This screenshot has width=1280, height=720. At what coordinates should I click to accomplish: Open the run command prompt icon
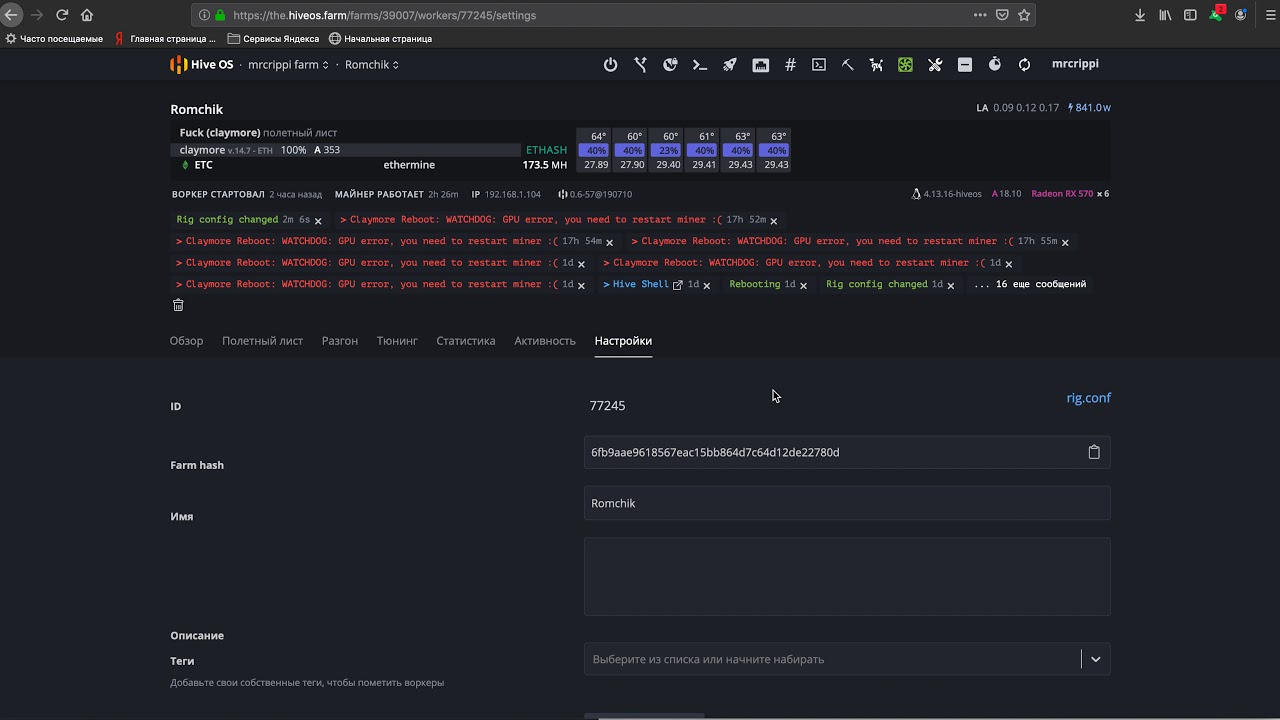point(700,64)
